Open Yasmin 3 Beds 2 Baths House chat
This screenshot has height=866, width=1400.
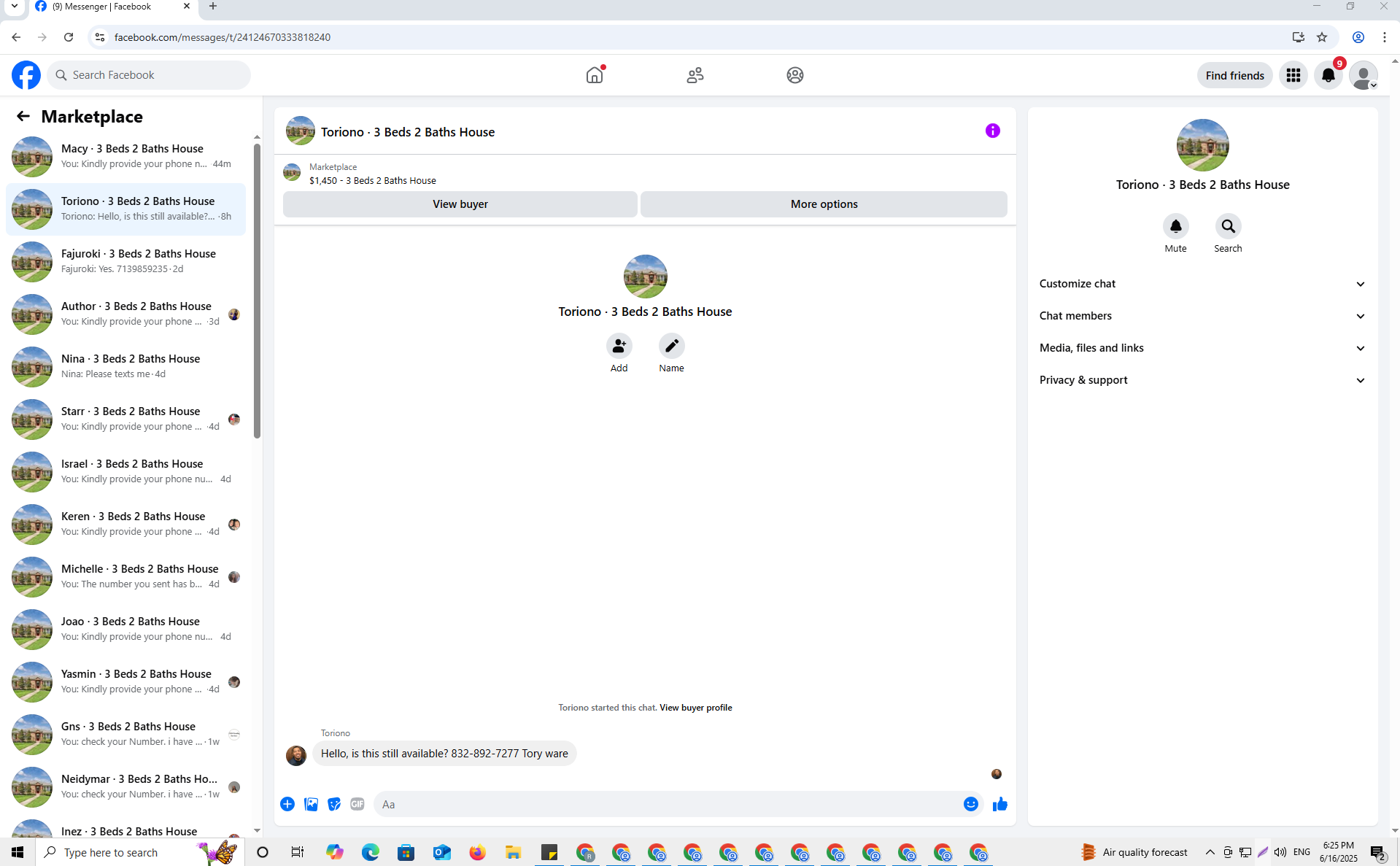click(125, 682)
